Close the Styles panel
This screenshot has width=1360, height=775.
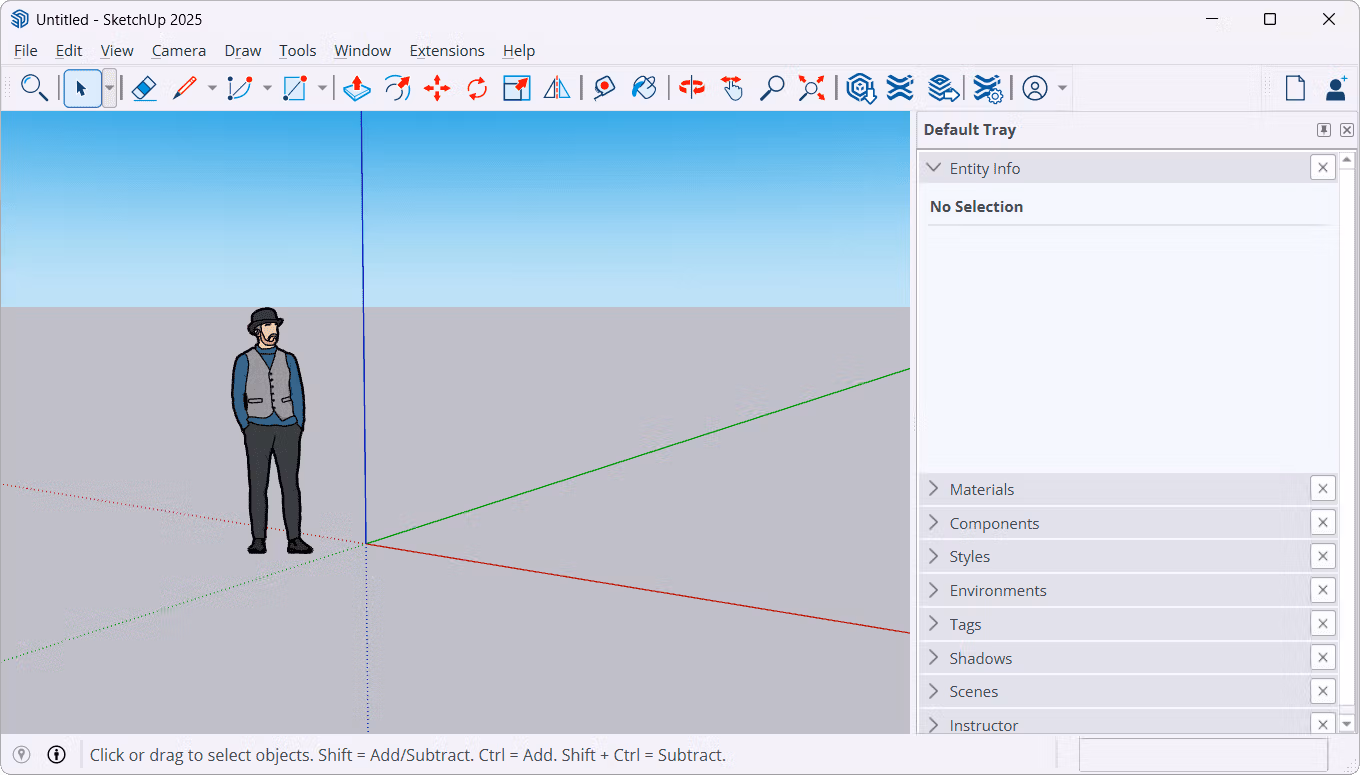(1323, 556)
